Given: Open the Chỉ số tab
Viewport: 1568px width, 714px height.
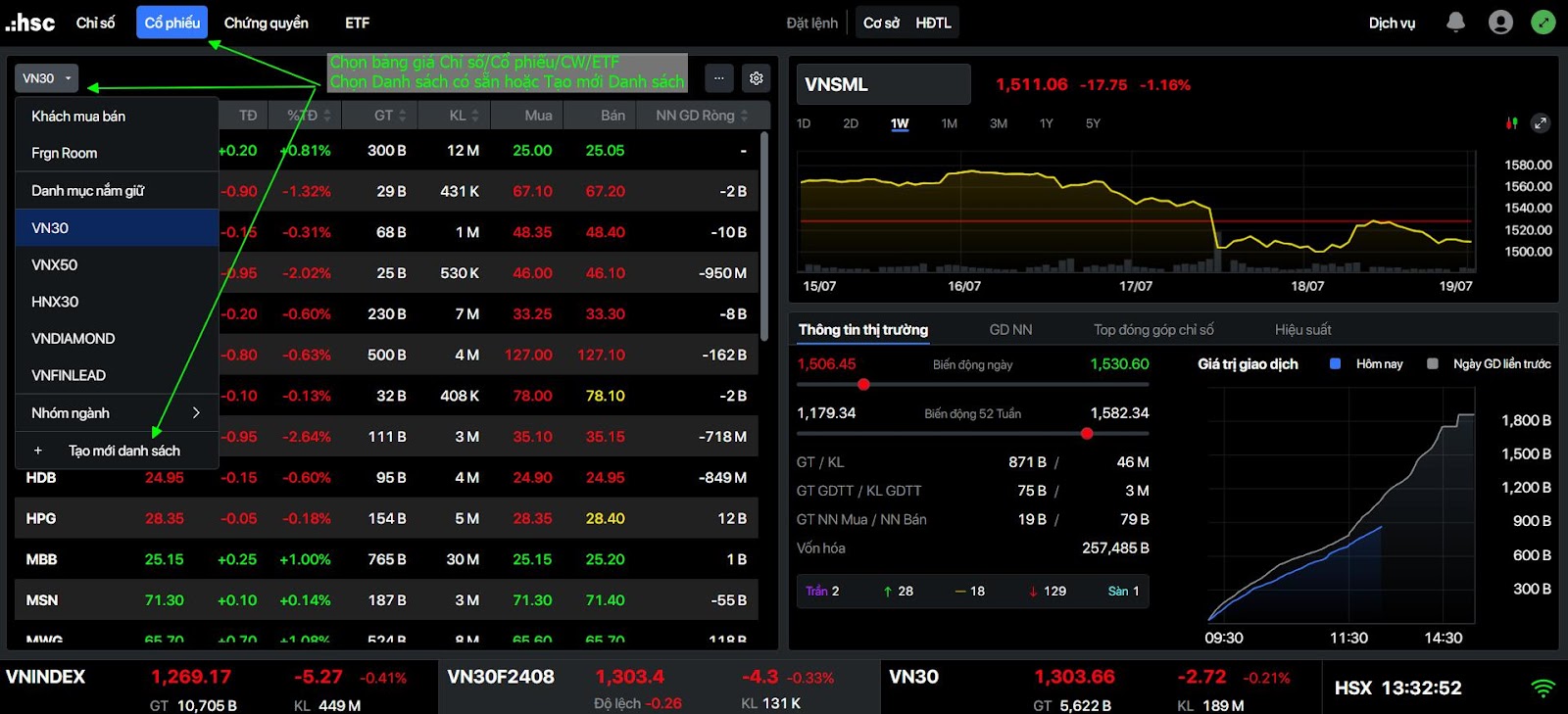Looking at the screenshot, I should (95, 23).
